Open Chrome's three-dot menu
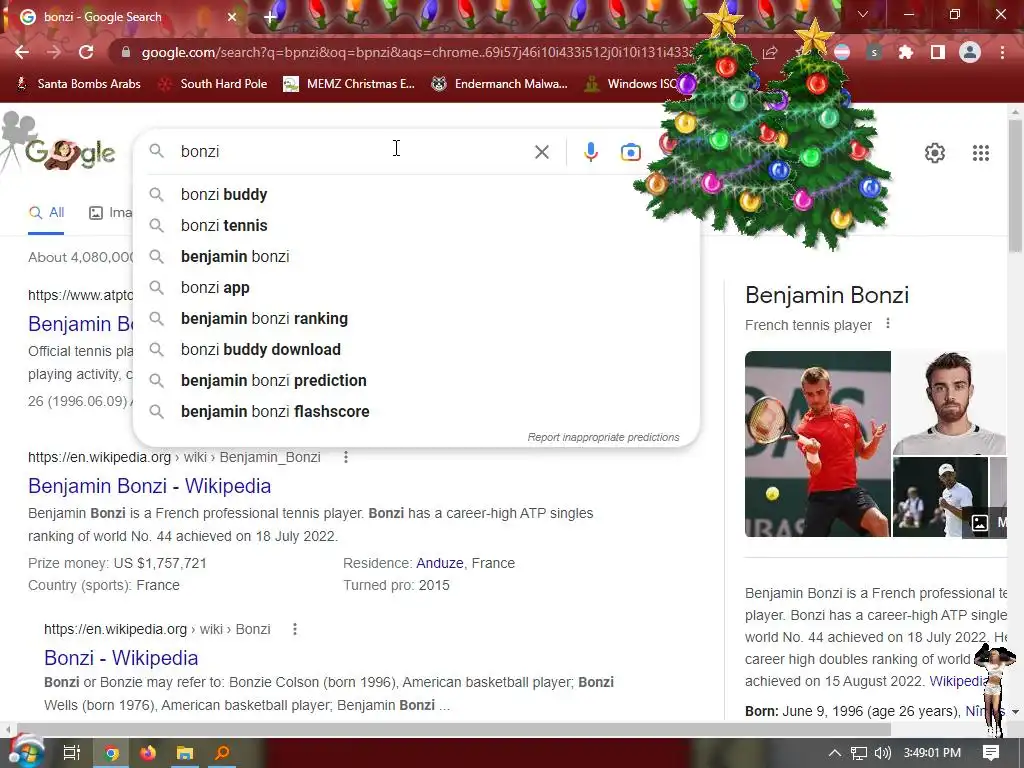The width and height of the screenshot is (1024, 768). (1002, 52)
